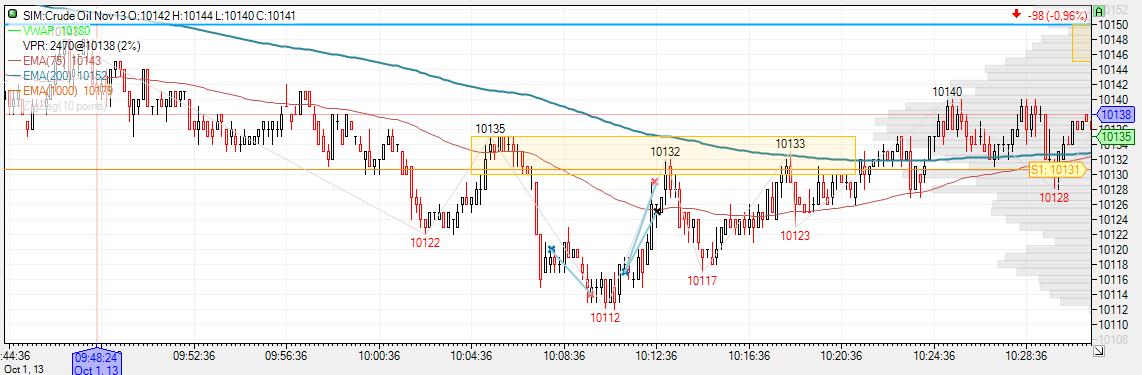The height and width of the screenshot is (375, 1142).
Task: Click the 10:12:36 time axis label
Action: pyautogui.click(x=656, y=356)
